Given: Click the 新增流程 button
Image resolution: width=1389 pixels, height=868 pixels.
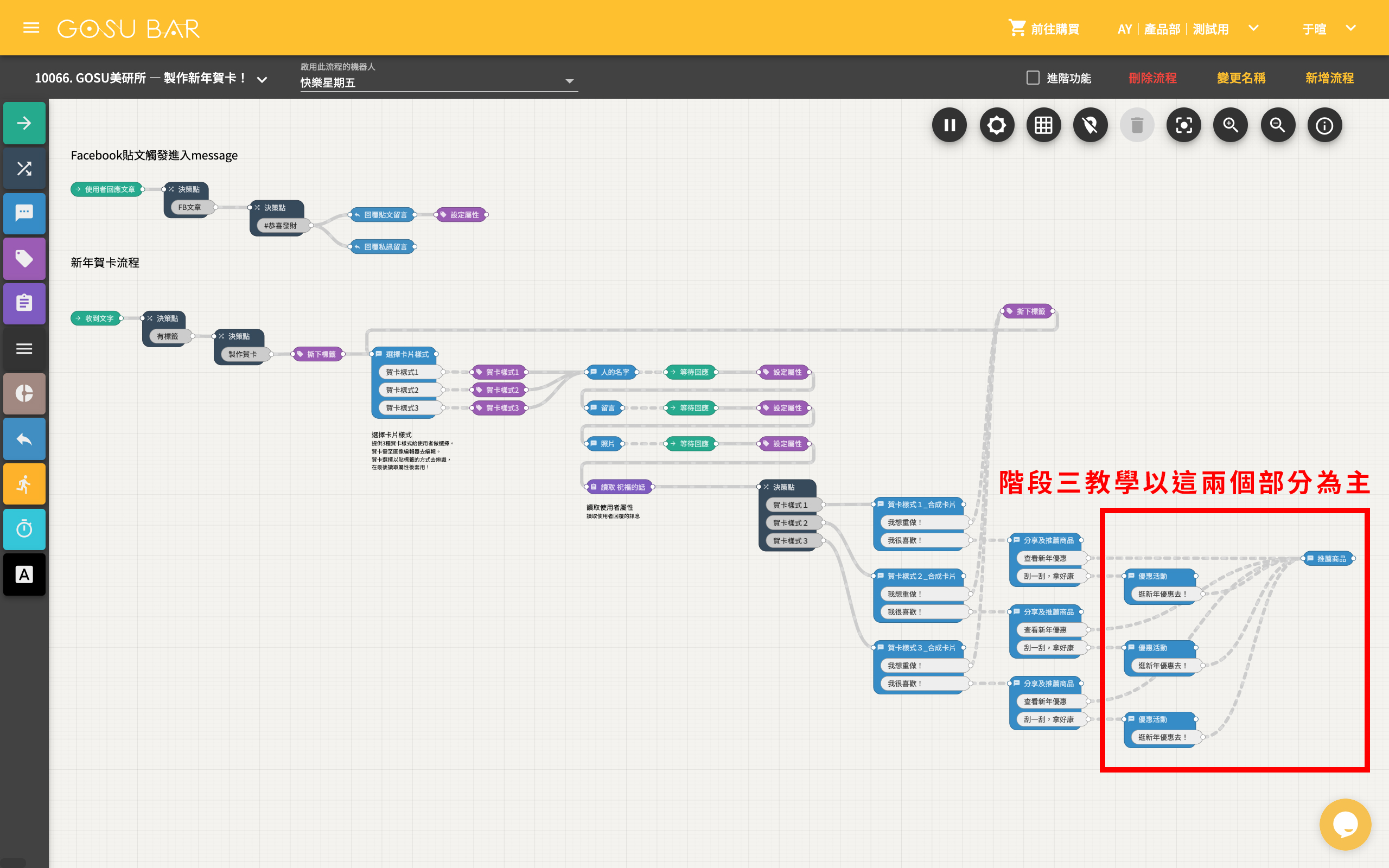Looking at the screenshot, I should click(1329, 78).
